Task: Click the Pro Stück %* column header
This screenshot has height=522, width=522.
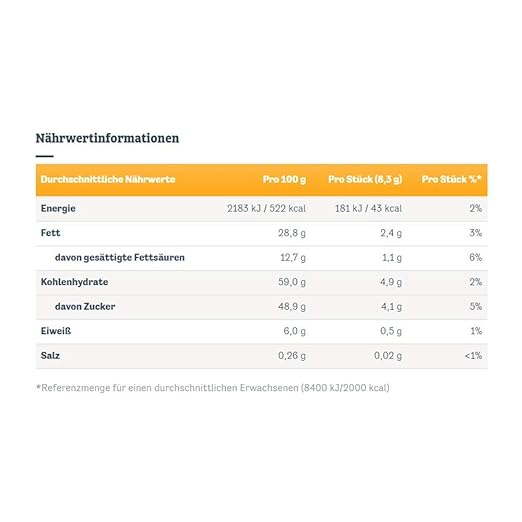Action: coord(452,179)
